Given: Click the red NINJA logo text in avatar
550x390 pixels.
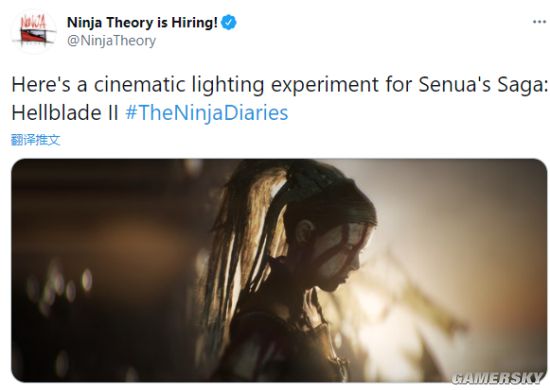Looking at the screenshot, I should (33, 22).
